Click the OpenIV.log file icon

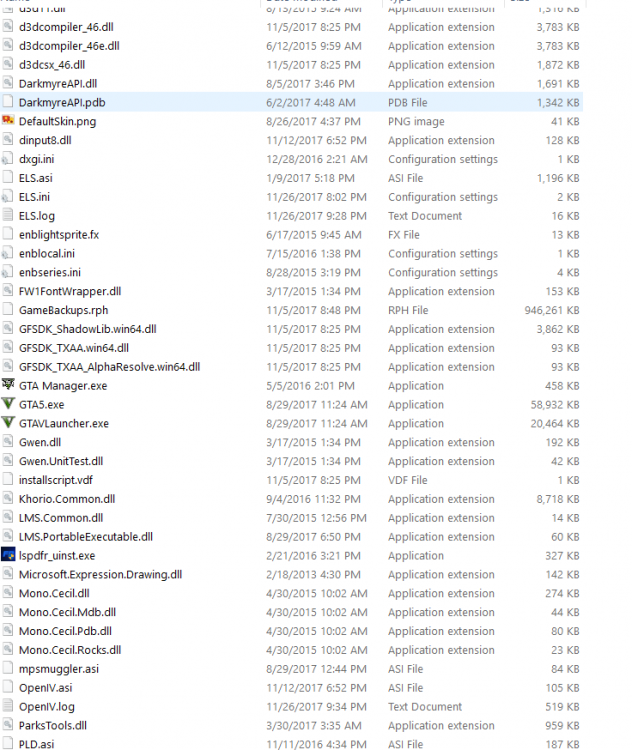[x=8, y=706]
